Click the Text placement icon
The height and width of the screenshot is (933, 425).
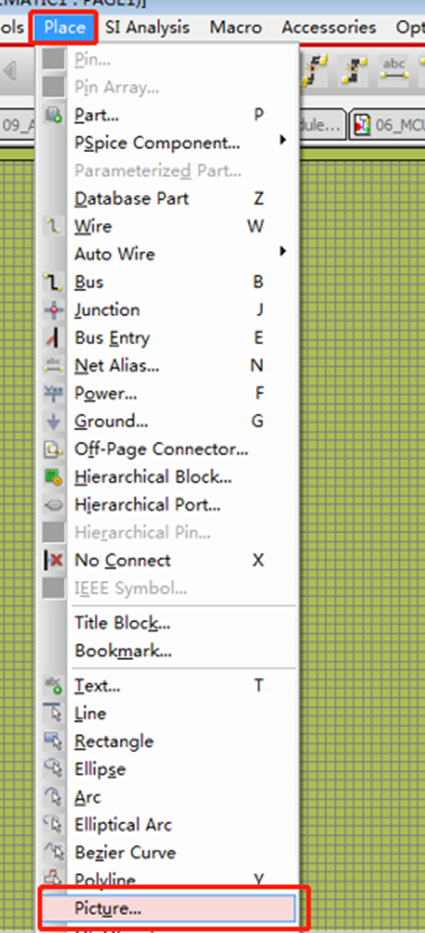coord(54,685)
